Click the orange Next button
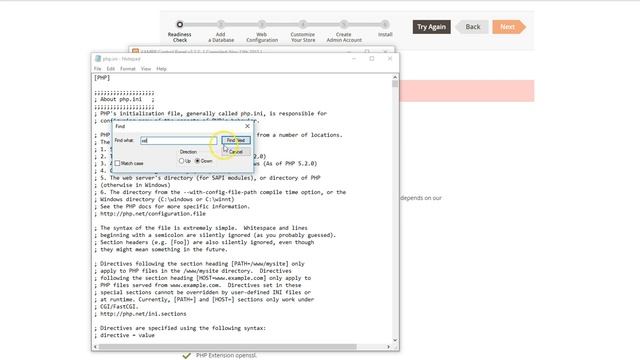The height and width of the screenshot is (360, 640). click(x=509, y=27)
